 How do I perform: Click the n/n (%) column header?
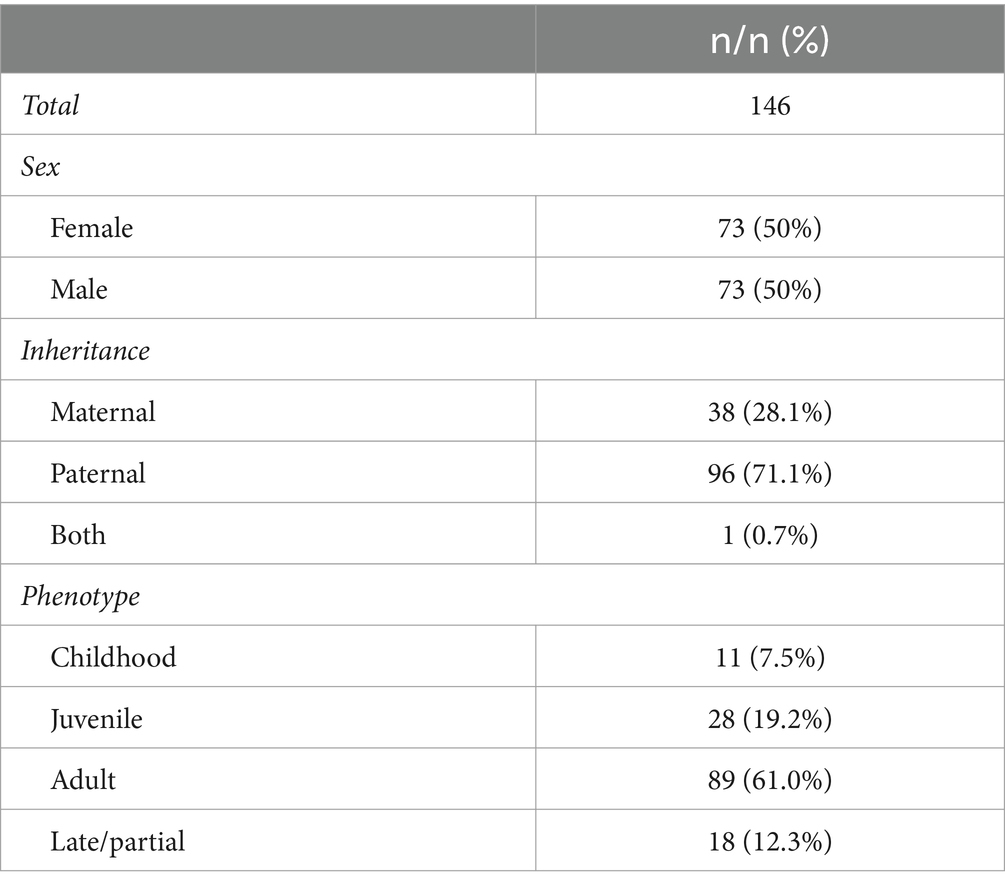coord(770,40)
